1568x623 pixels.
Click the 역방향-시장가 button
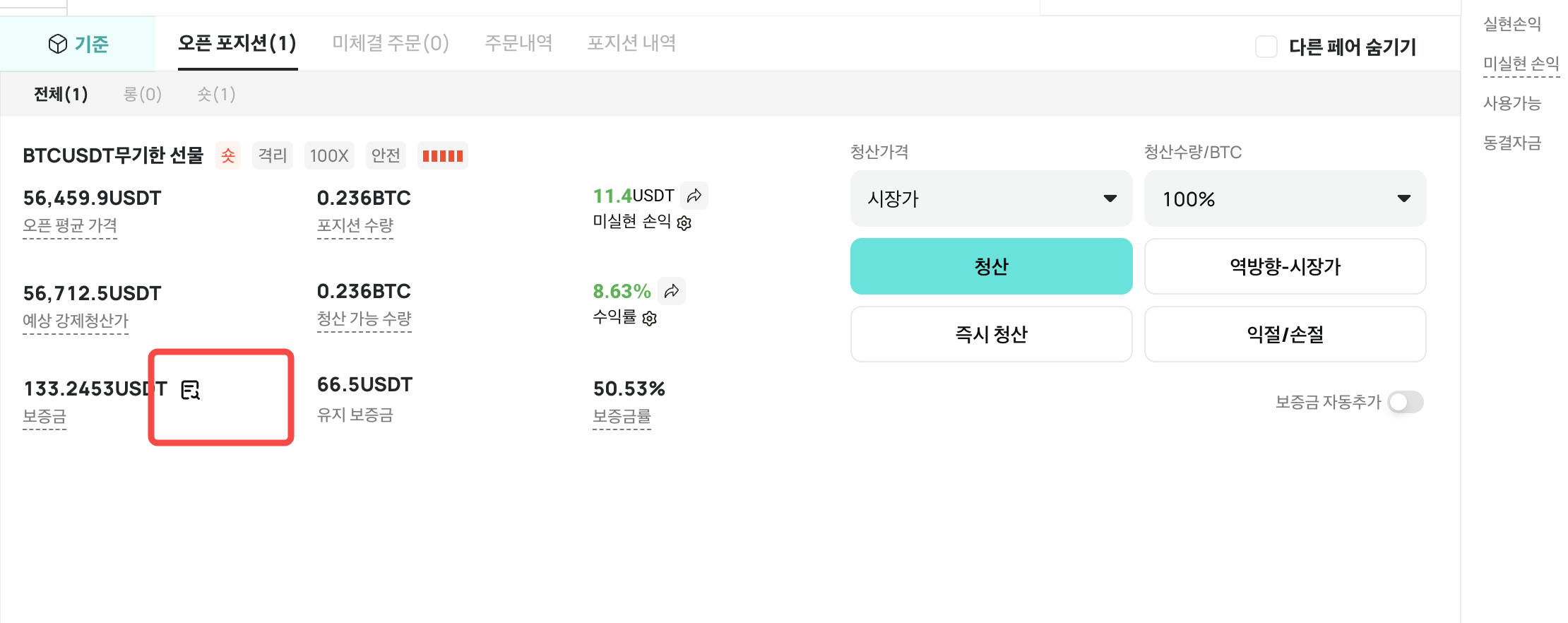pos(1285,266)
